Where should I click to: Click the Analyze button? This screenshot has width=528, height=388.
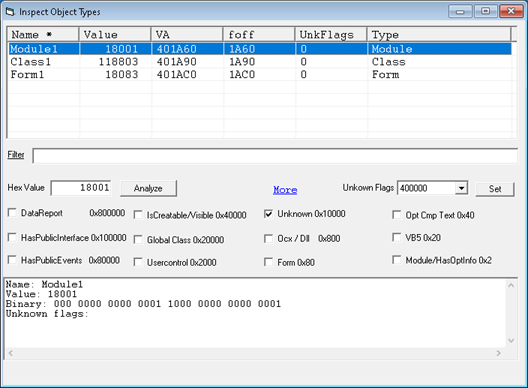pyautogui.click(x=148, y=188)
